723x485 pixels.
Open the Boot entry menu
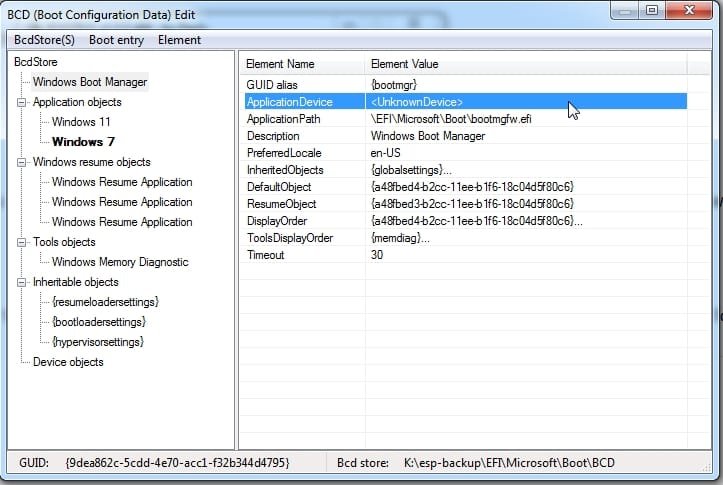[x=116, y=40]
